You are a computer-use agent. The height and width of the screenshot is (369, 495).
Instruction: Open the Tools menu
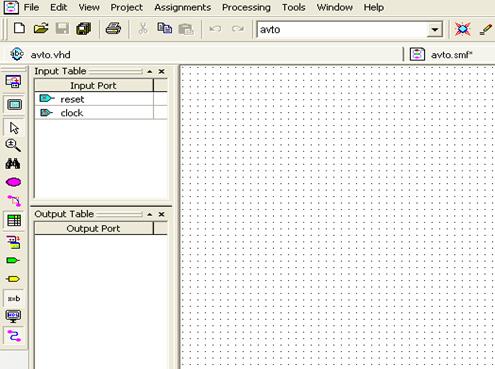click(x=293, y=7)
